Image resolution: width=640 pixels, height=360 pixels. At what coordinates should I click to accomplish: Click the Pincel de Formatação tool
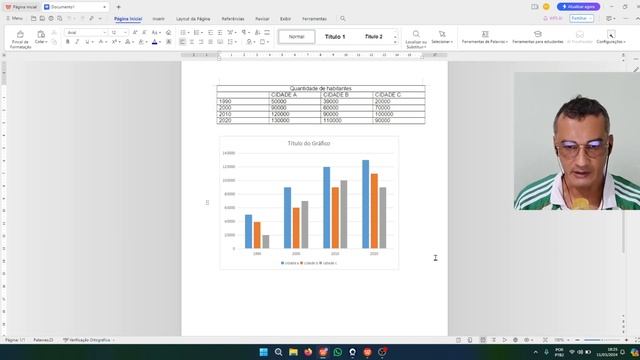coord(20,39)
